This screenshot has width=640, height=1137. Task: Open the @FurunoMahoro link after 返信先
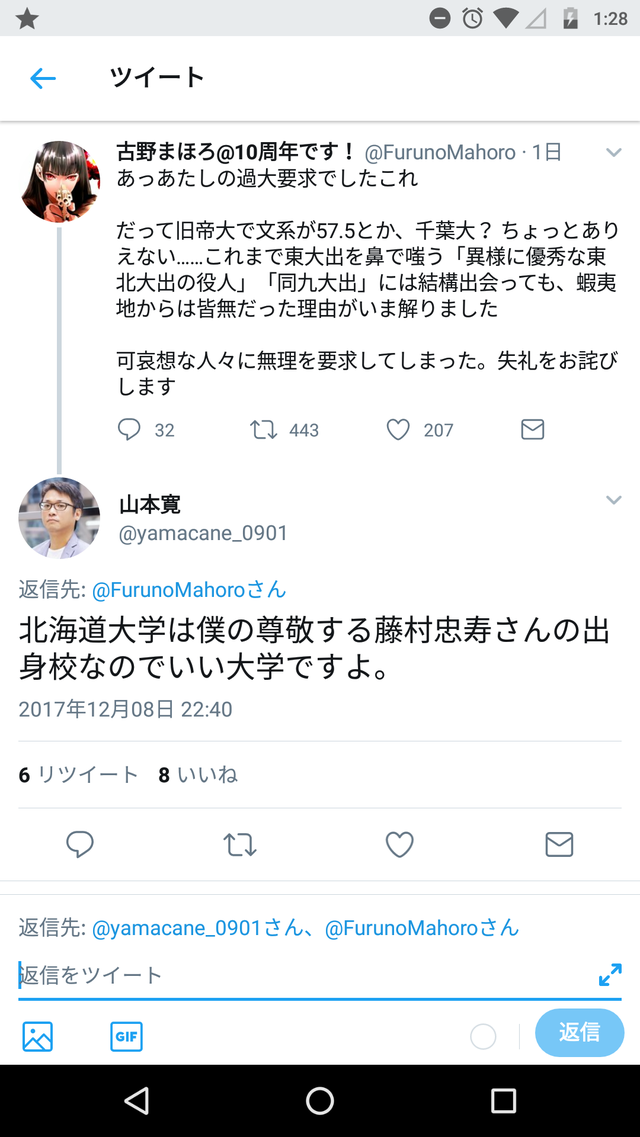(189, 589)
